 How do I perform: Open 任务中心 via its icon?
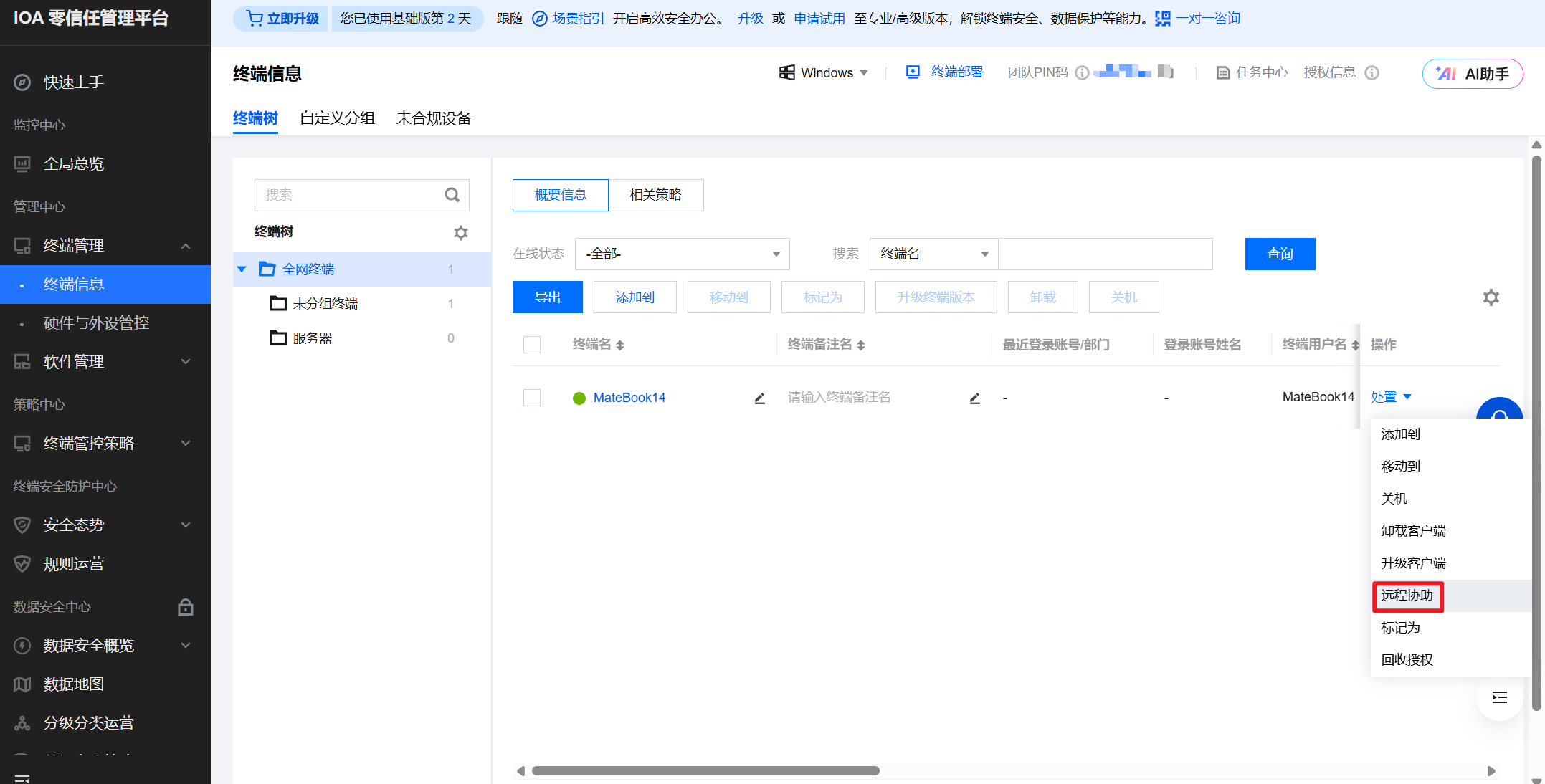1223,72
